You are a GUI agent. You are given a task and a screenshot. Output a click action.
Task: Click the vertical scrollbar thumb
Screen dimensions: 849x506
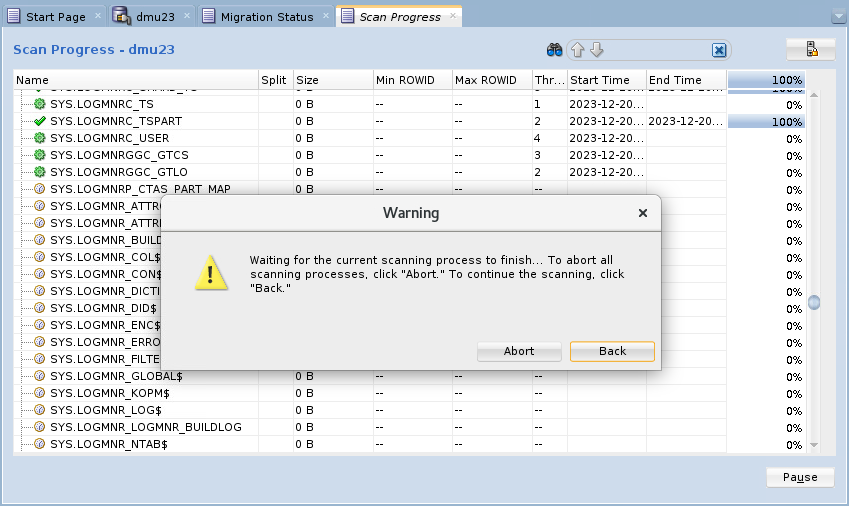click(814, 302)
